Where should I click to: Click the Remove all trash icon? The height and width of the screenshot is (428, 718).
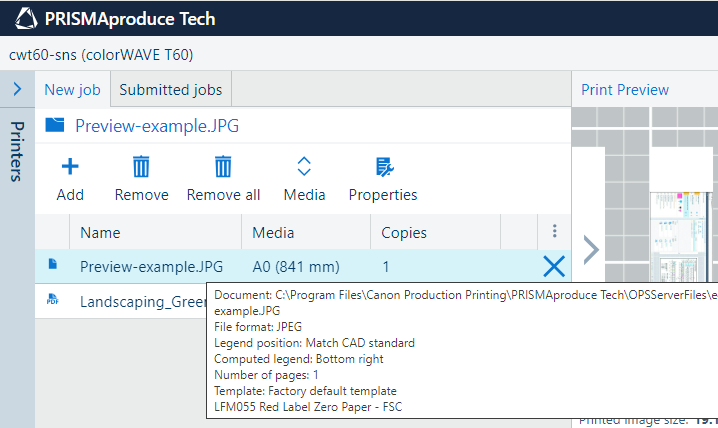point(223,167)
